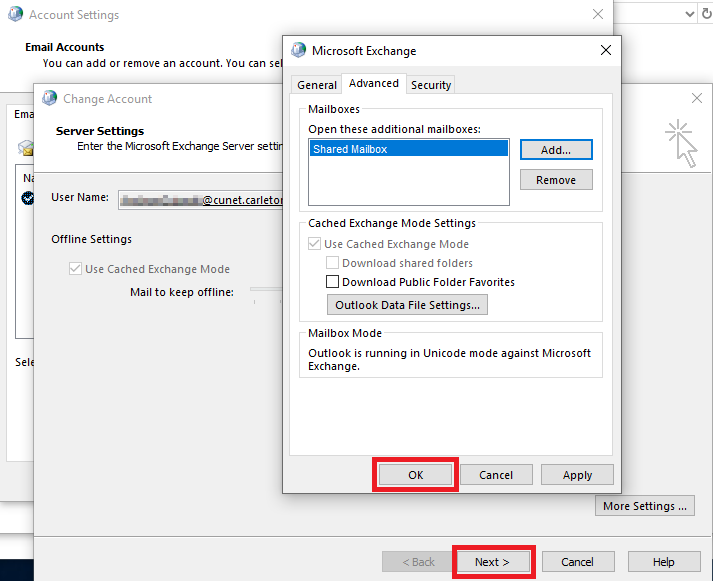Select the Shared Mailbox list entry
713x581 pixels.
point(408,149)
